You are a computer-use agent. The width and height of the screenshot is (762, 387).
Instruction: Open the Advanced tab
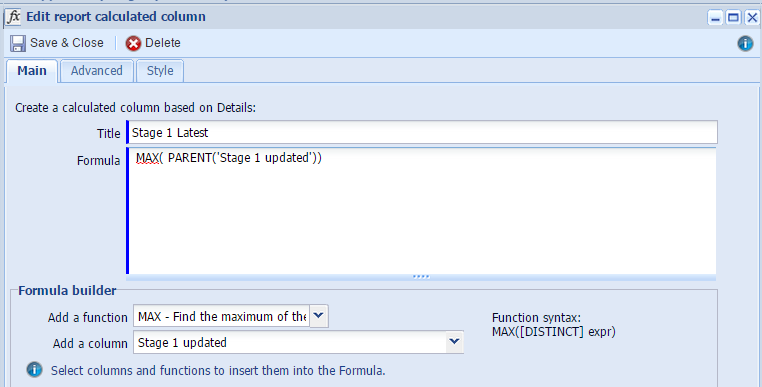(97, 71)
